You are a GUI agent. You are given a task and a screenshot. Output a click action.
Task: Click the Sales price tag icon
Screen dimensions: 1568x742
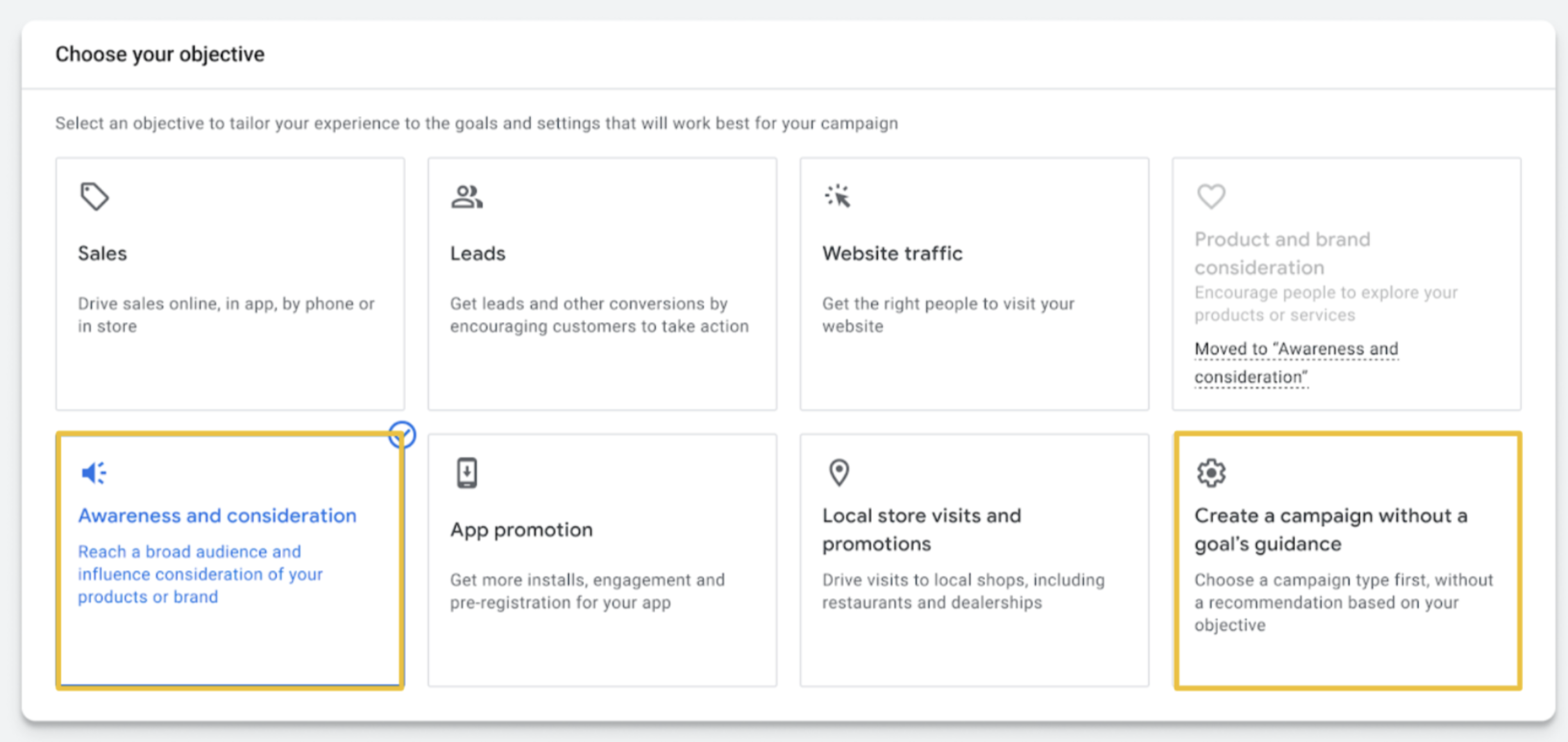tap(94, 196)
